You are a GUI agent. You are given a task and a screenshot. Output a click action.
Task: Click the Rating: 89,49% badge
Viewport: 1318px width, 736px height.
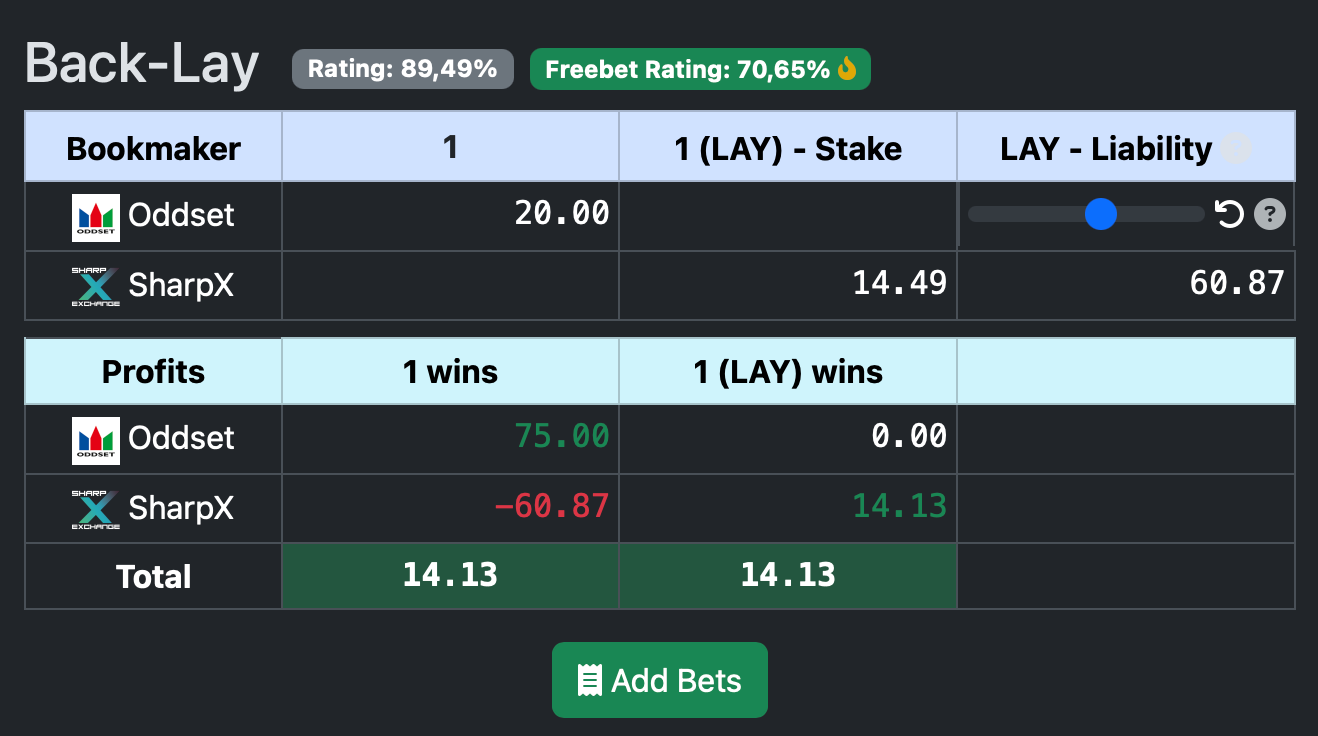coord(403,69)
